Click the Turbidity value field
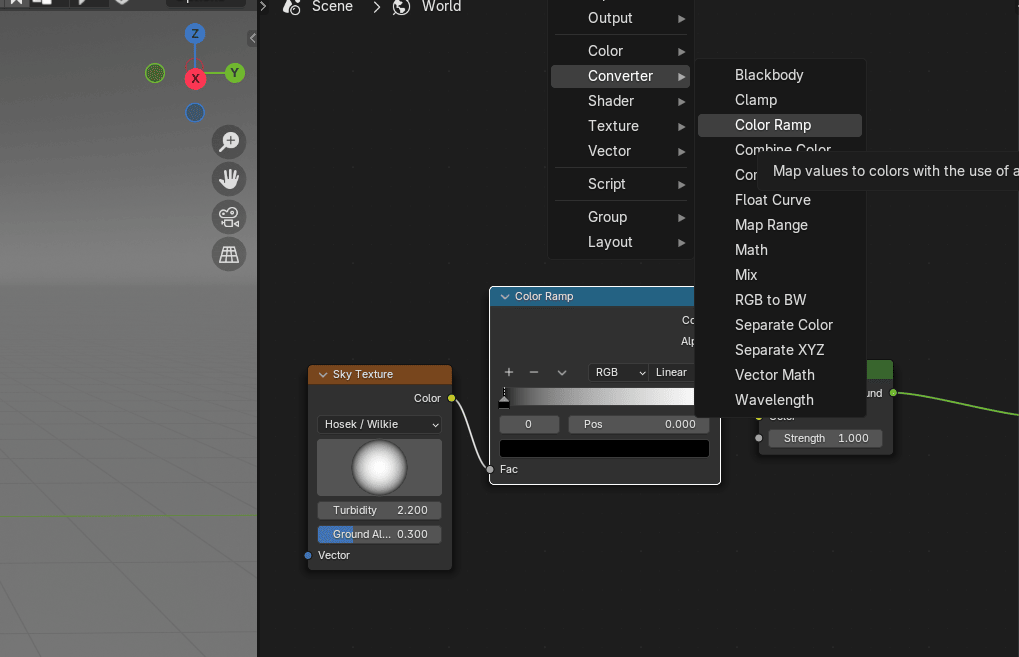 (x=379, y=510)
